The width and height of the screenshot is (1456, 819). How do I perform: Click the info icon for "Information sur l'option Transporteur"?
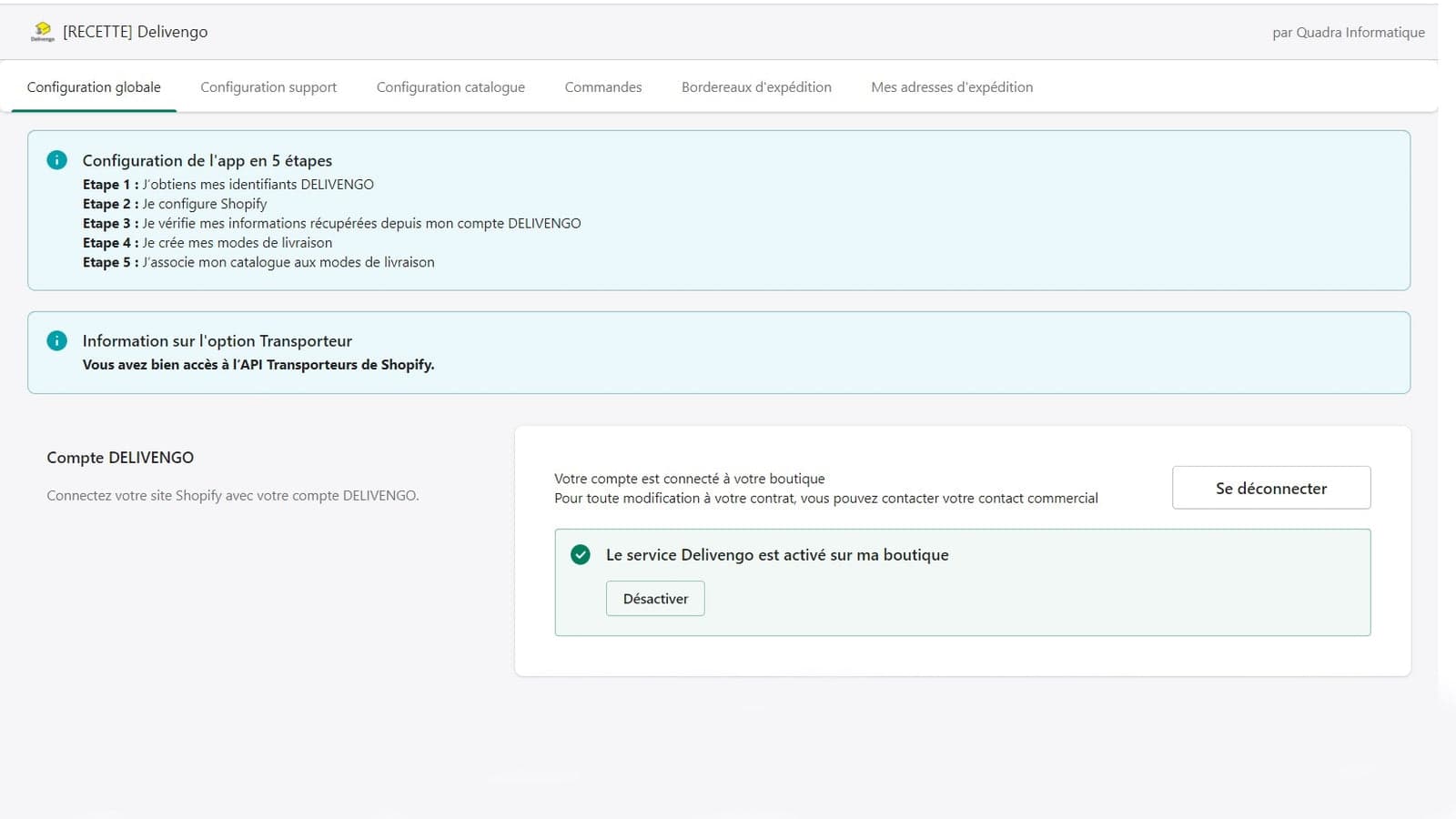click(x=57, y=340)
